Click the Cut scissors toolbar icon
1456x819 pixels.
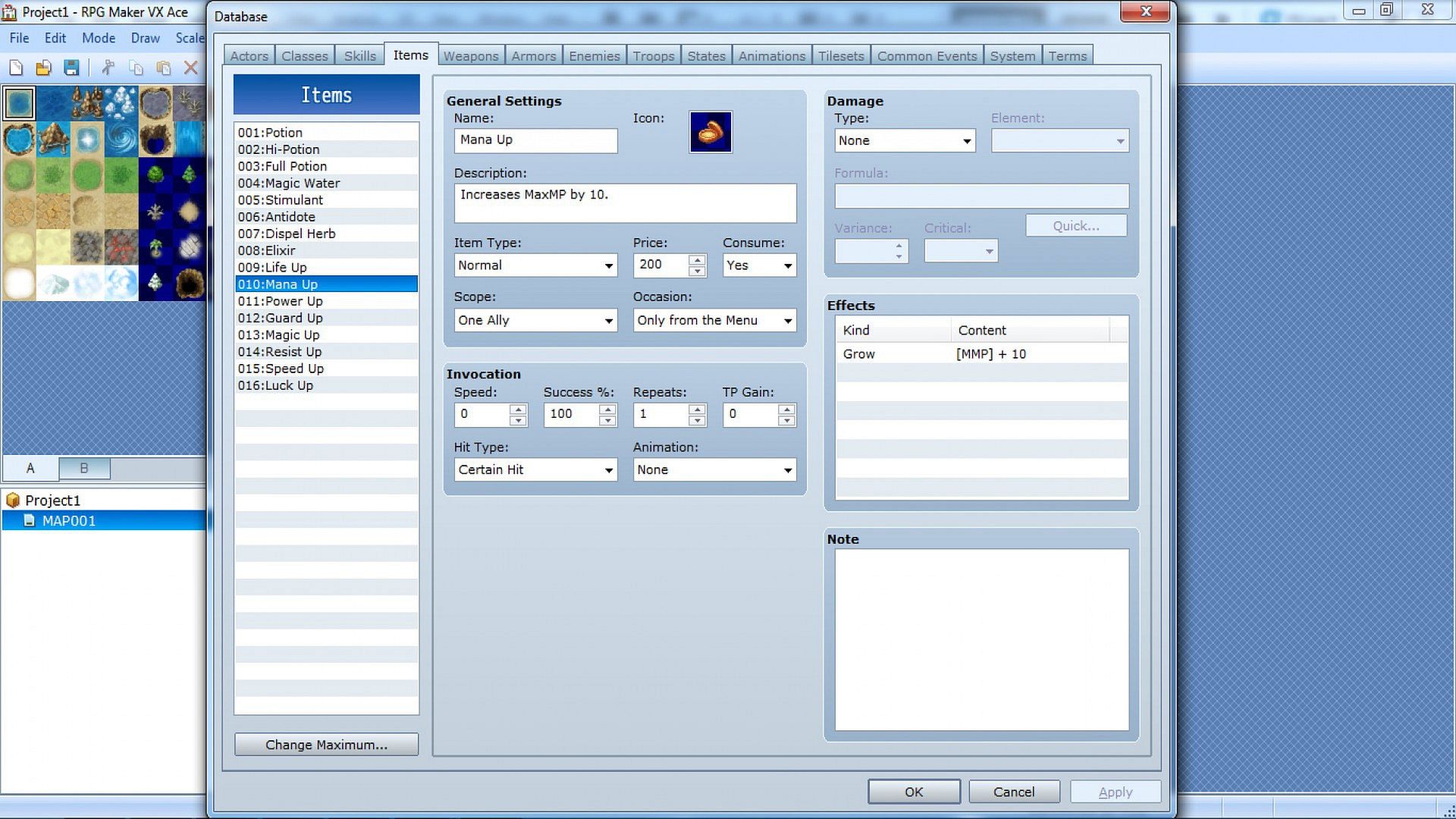pyautogui.click(x=108, y=68)
